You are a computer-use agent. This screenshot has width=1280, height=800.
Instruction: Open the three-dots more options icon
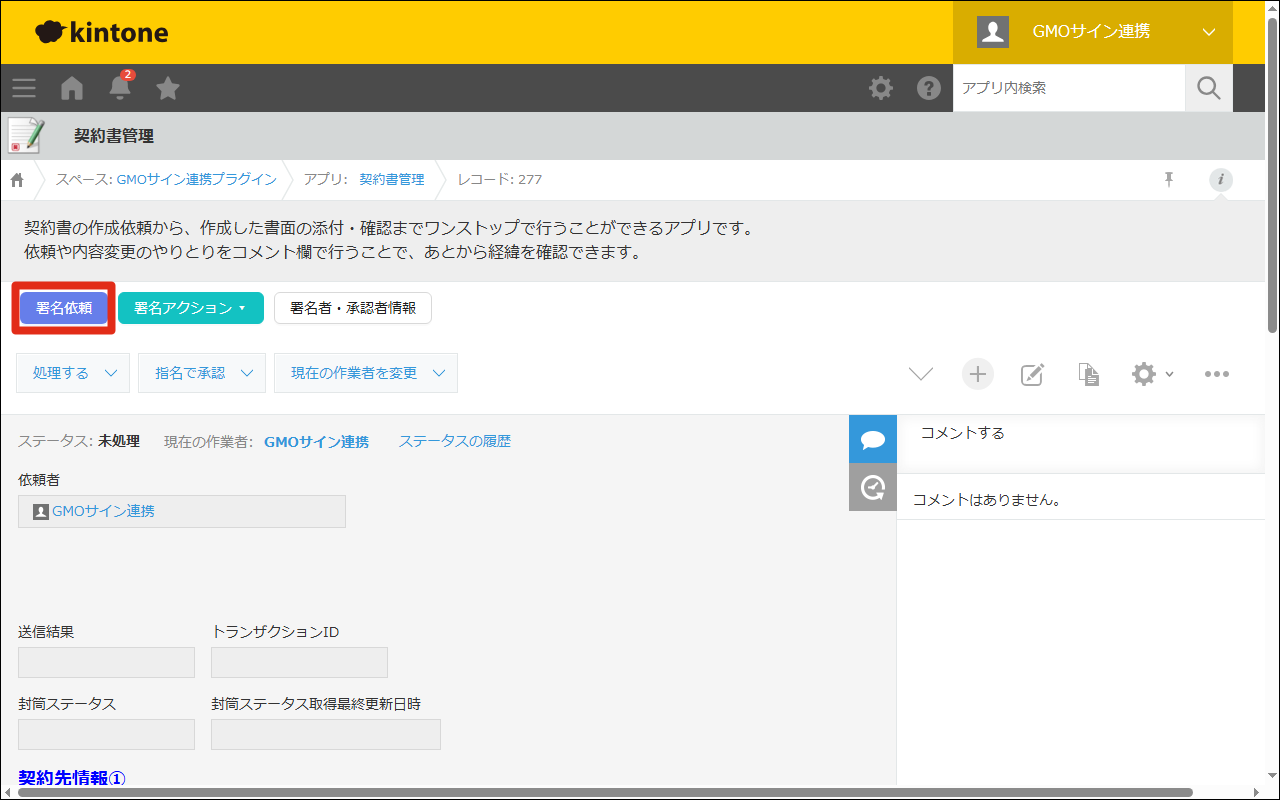(x=1216, y=374)
